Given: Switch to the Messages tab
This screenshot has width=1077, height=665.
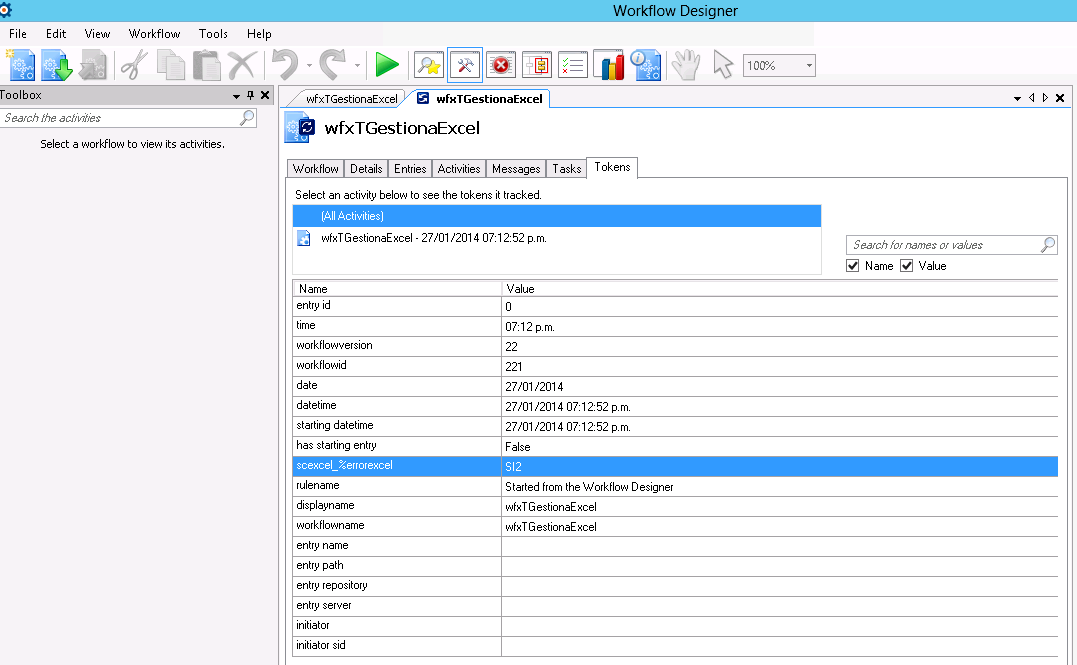Looking at the screenshot, I should 516,169.
